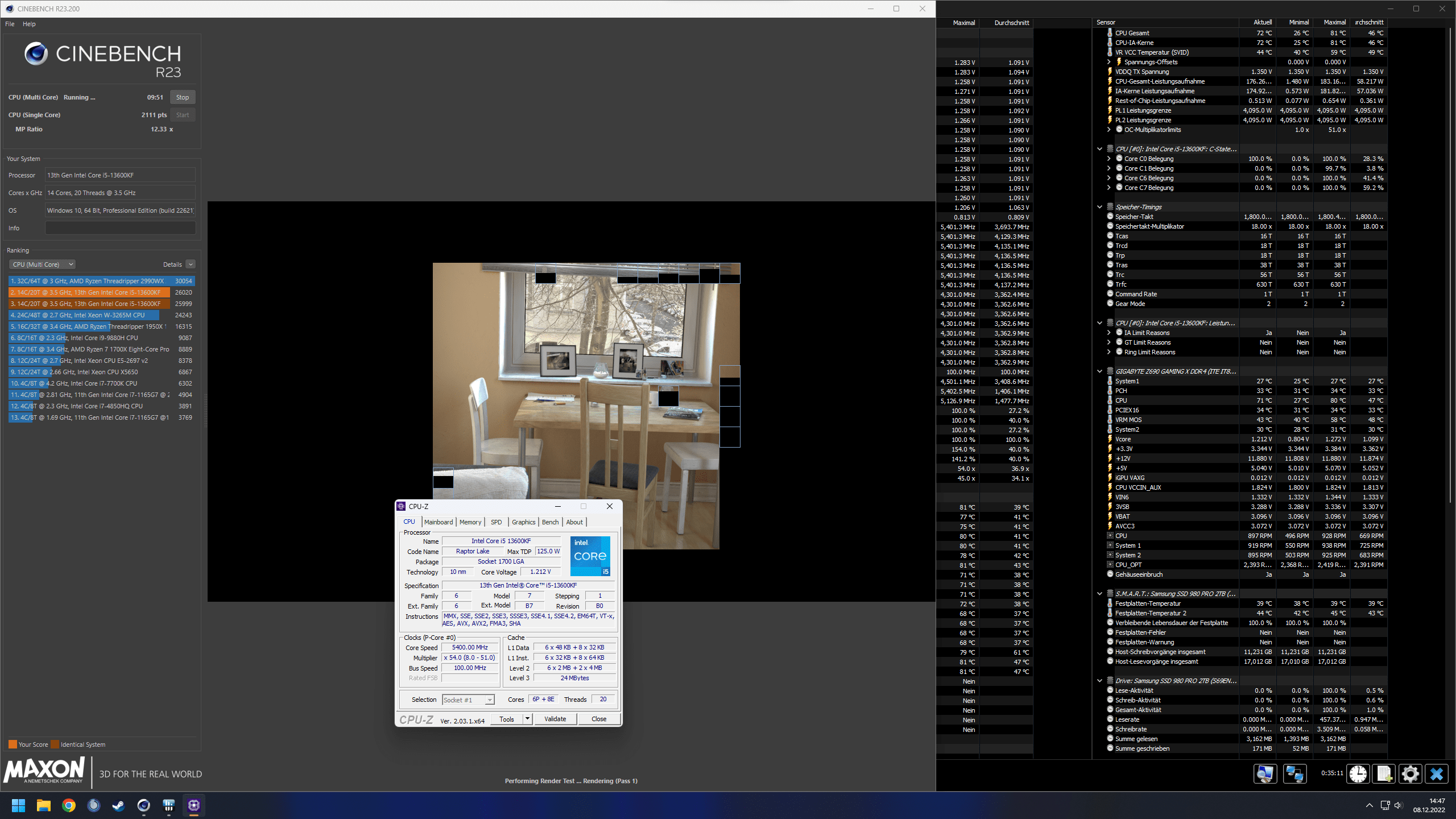Click Cinebench R23 logo sphere
The width and height of the screenshot is (1456, 819).
pyautogui.click(x=36, y=53)
